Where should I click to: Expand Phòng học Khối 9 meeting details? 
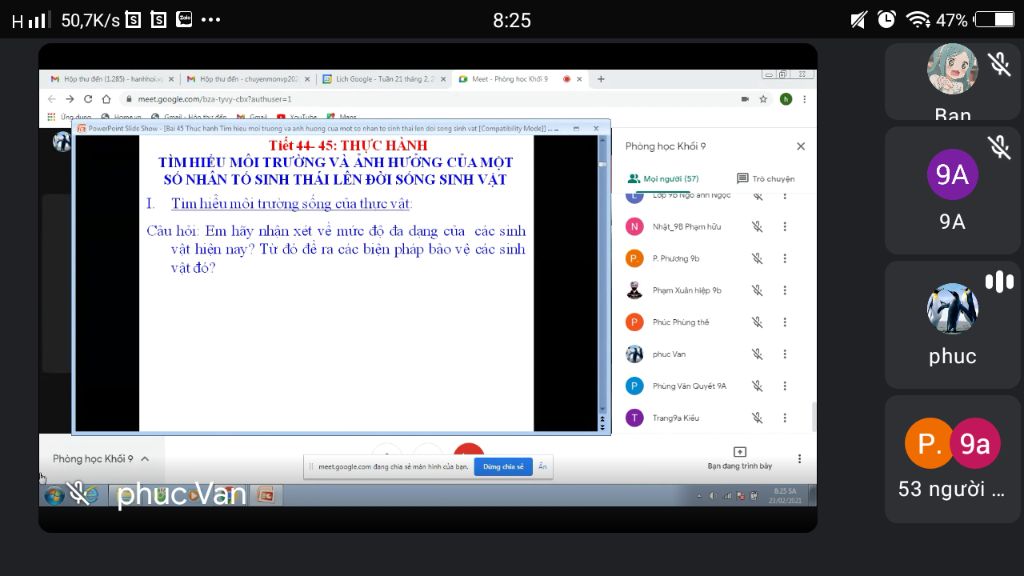tap(101, 458)
